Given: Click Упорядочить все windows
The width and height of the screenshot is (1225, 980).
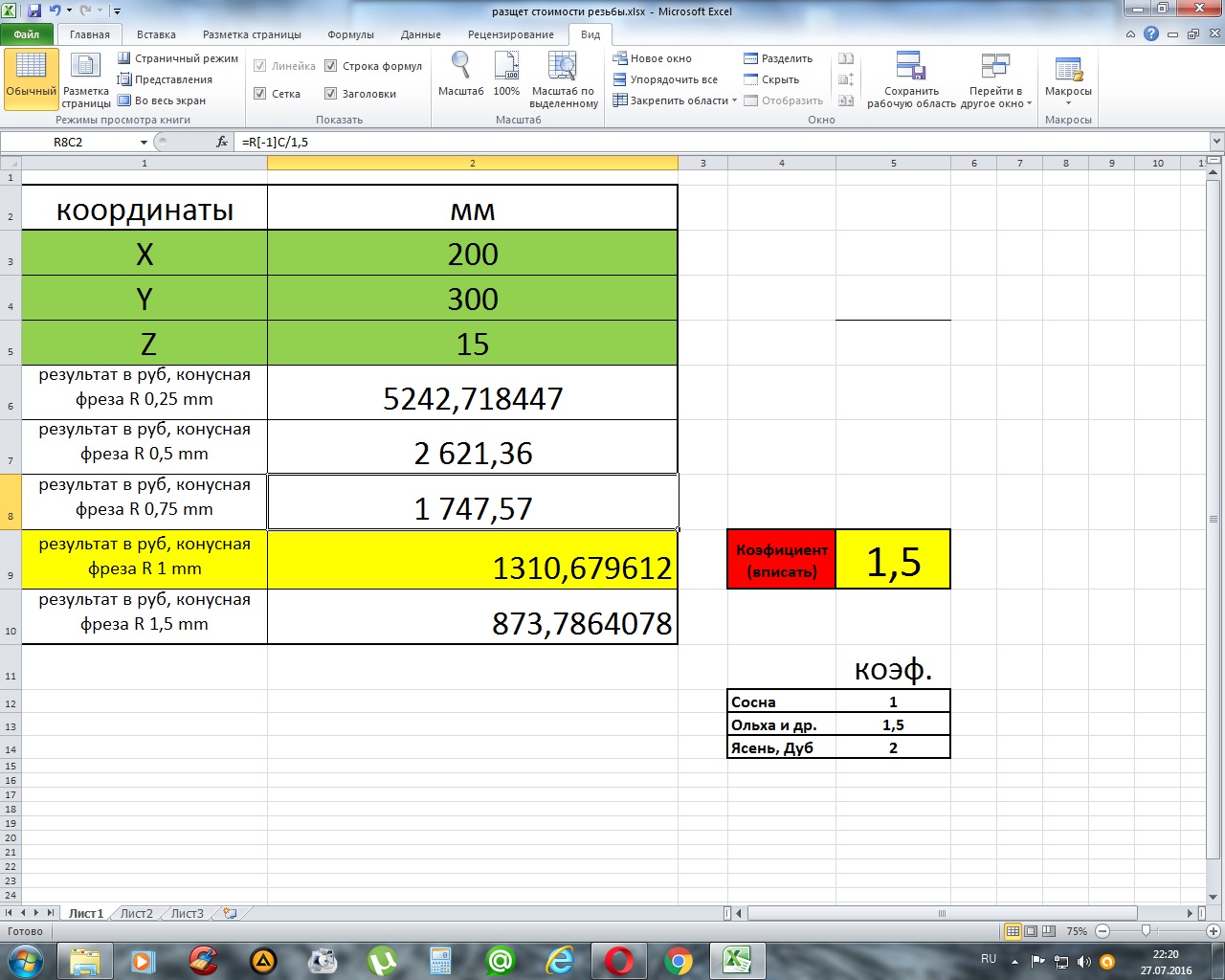Looking at the screenshot, I should pyautogui.click(x=665, y=79).
